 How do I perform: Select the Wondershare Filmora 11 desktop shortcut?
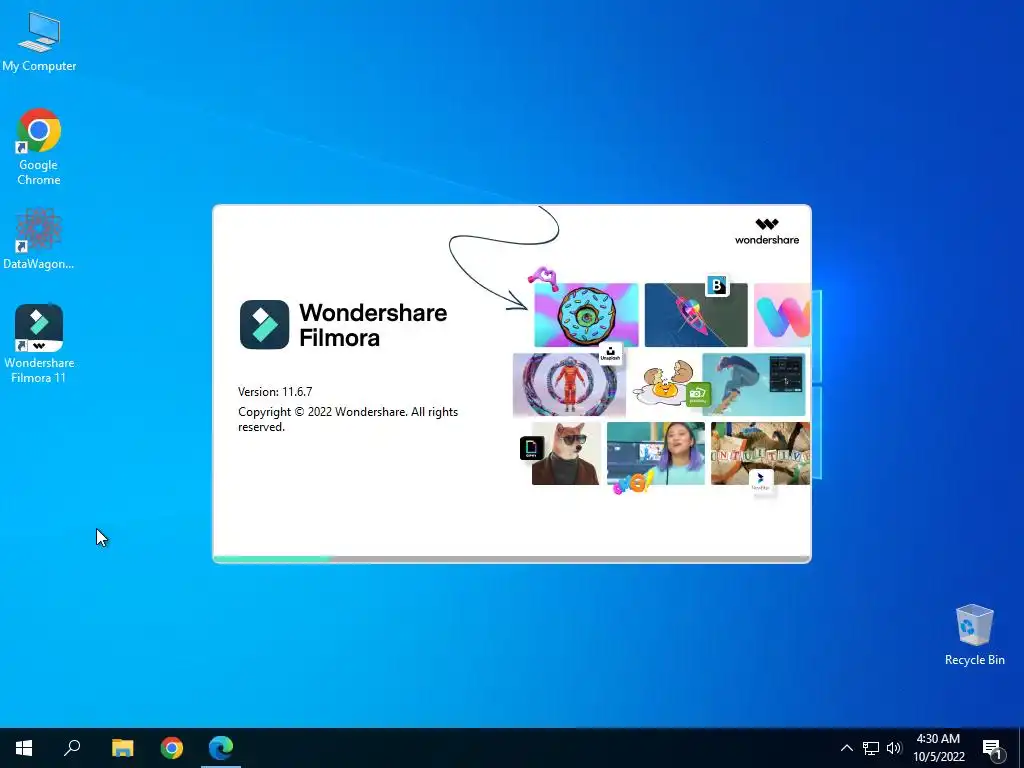tap(39, 343)
